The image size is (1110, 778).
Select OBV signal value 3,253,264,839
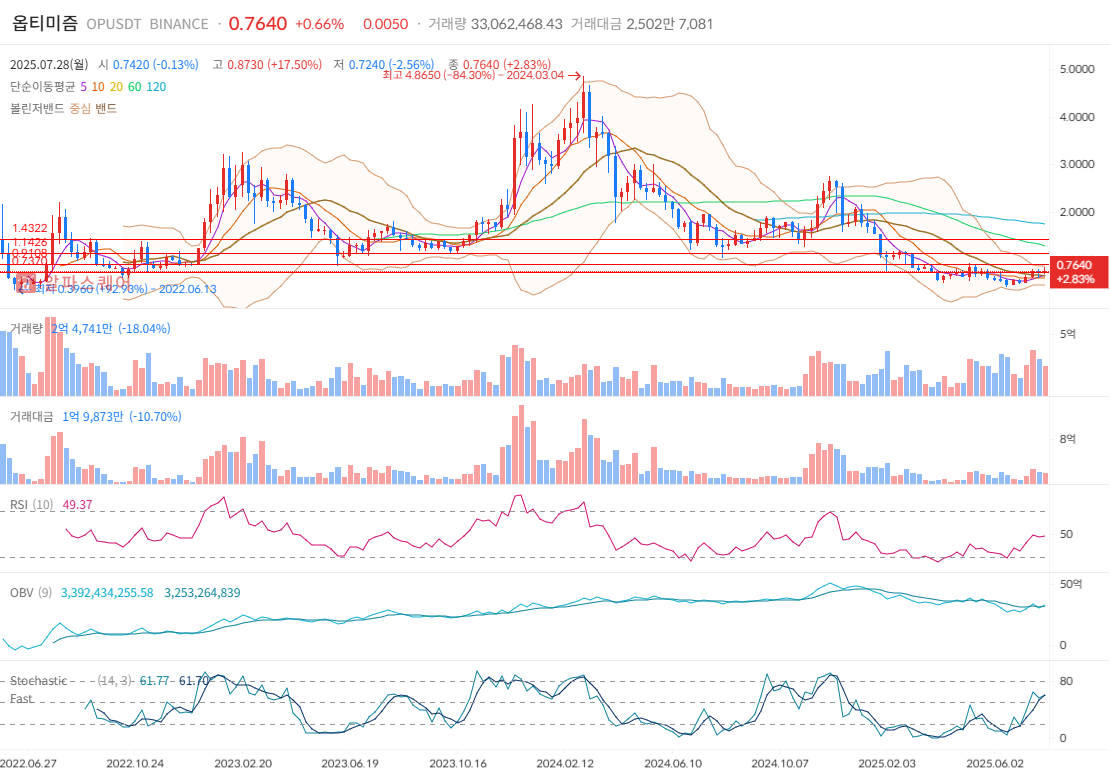(202, 593)
